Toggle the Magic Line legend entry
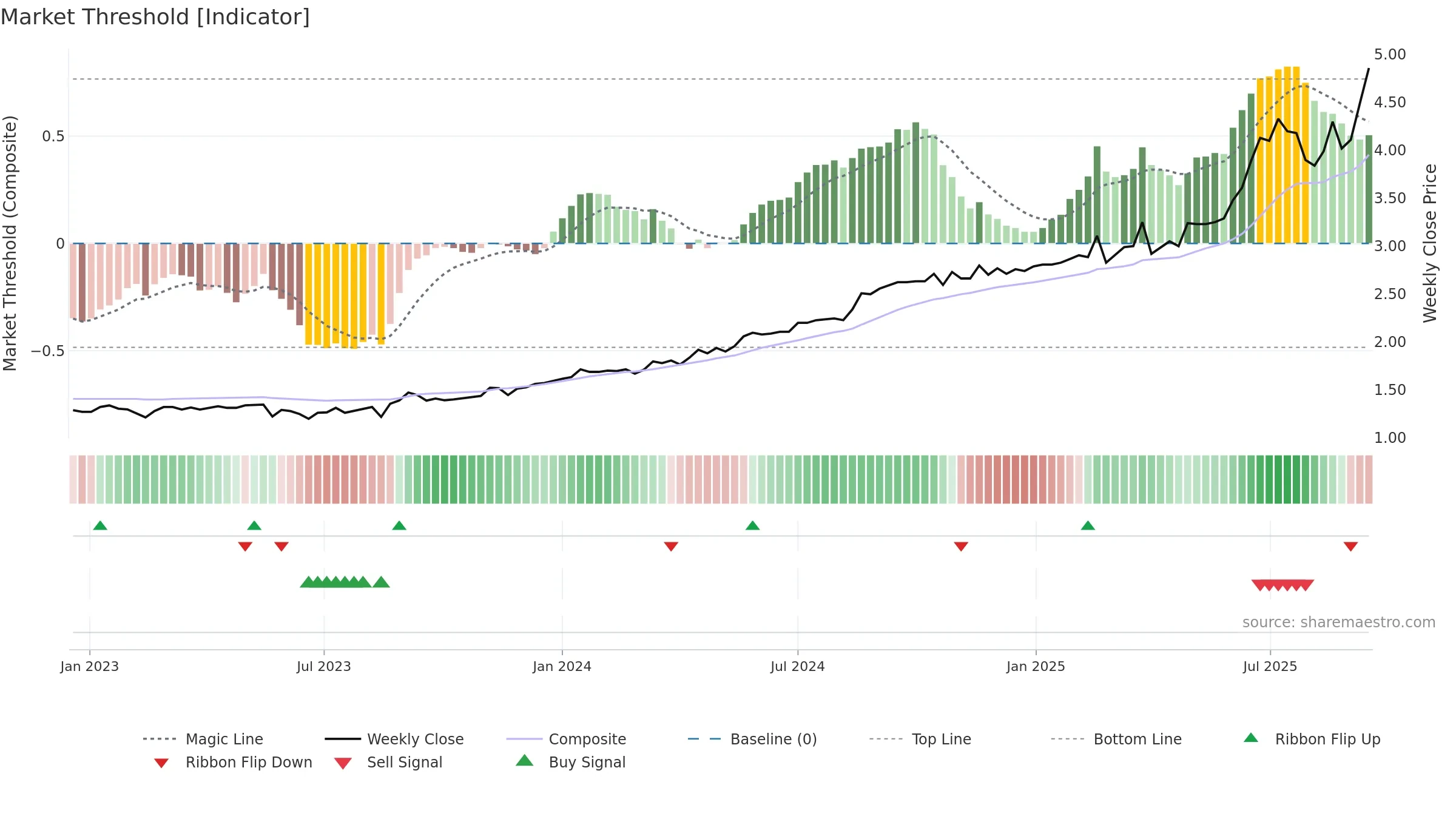 203,739
